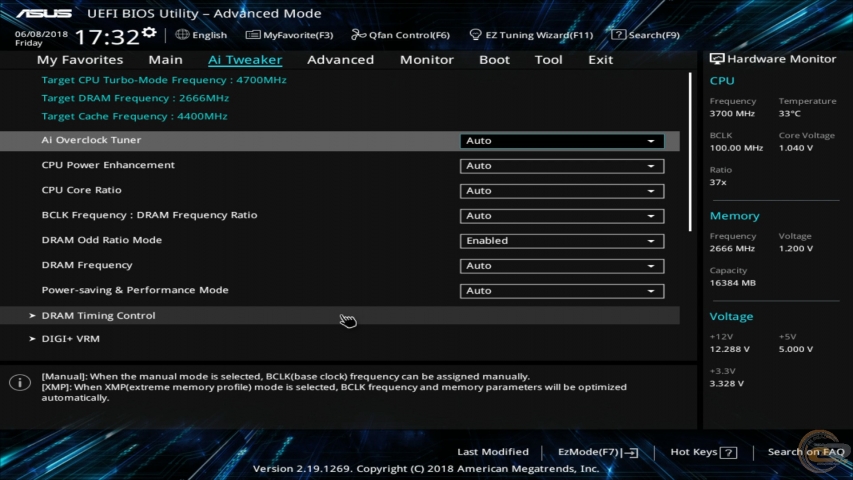Screen dimensions: 853x480
Task: Select the Ai Tweaker tab
Action: 245,60
